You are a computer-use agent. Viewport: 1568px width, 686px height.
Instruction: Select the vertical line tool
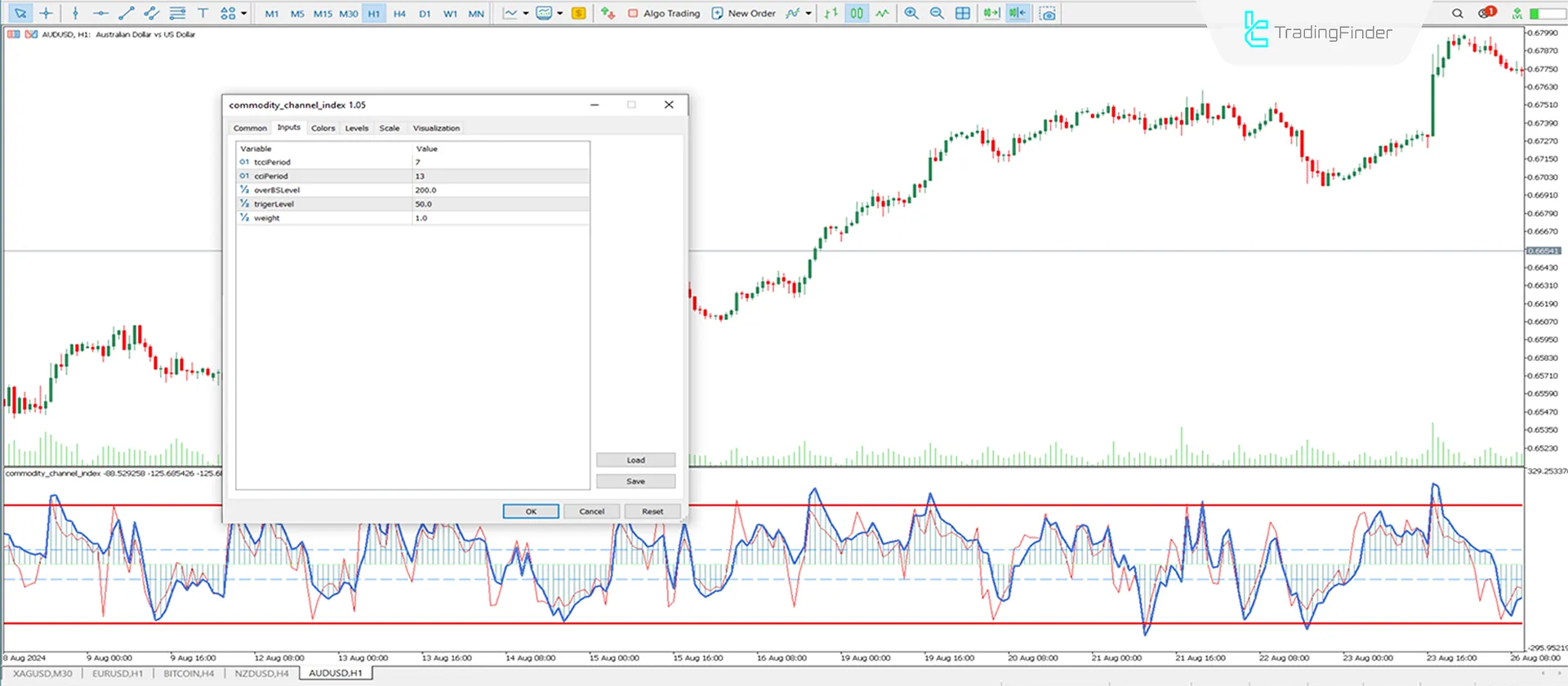(75, 13)
